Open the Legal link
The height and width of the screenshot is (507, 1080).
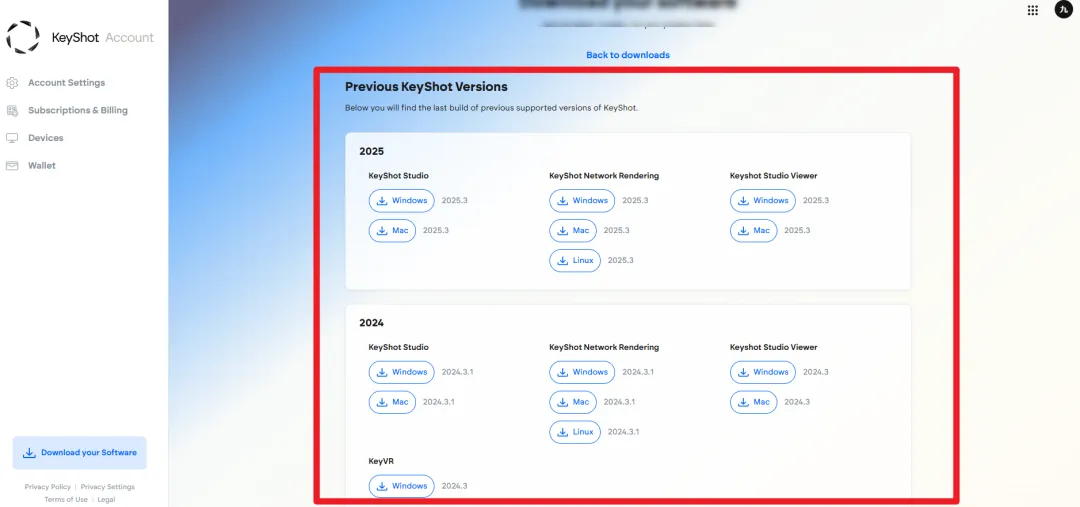106,499
